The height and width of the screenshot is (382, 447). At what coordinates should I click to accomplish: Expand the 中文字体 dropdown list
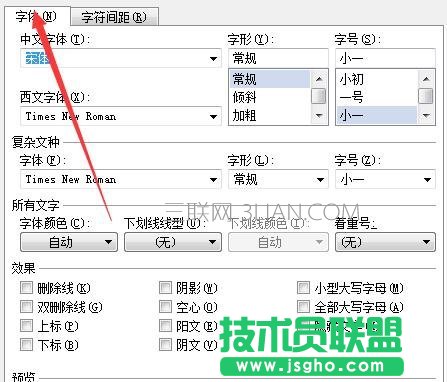pyautogui.click(x=213, y=59)
